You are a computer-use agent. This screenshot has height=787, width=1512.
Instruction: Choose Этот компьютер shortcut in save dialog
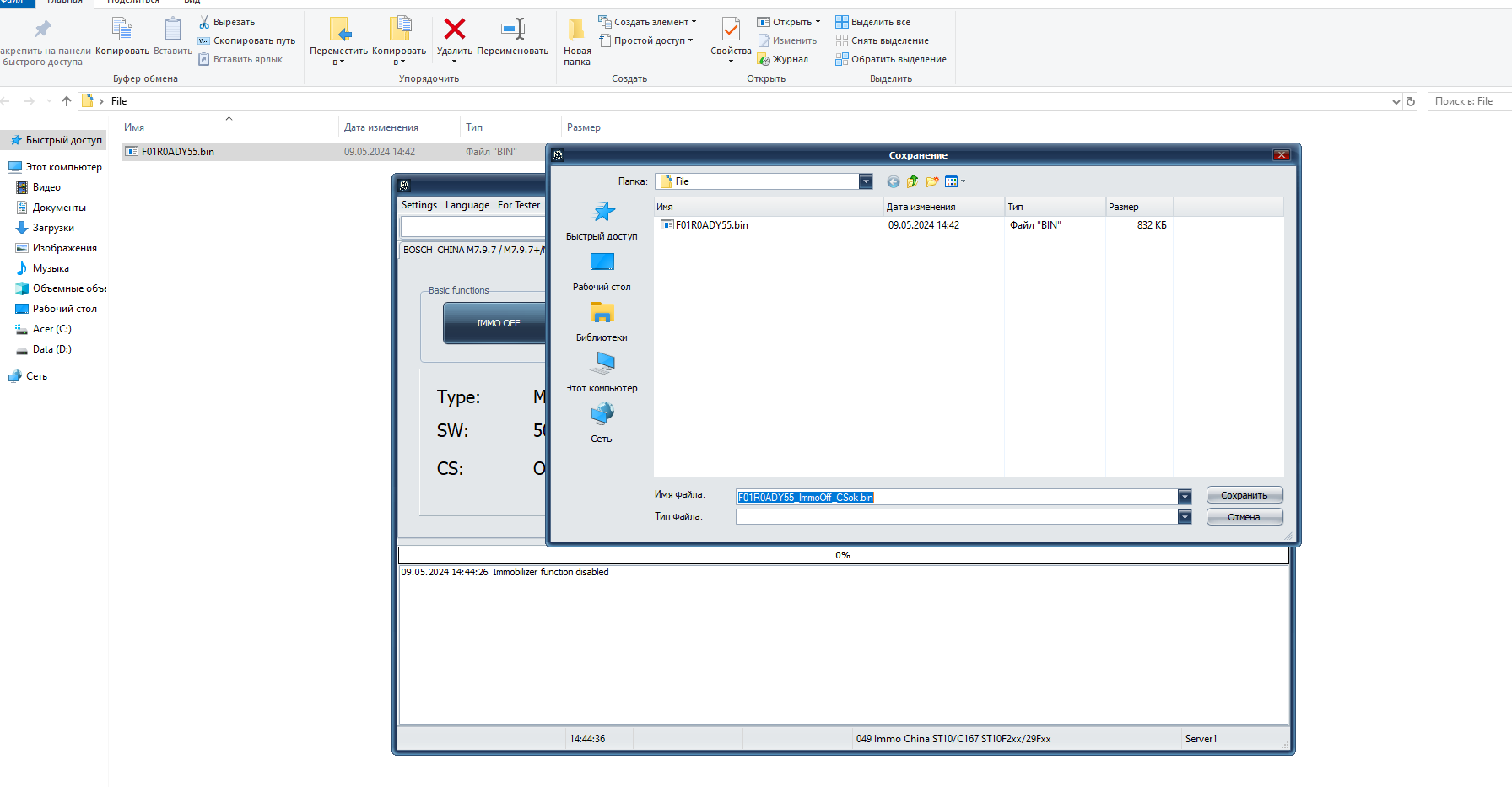[602, 373]
